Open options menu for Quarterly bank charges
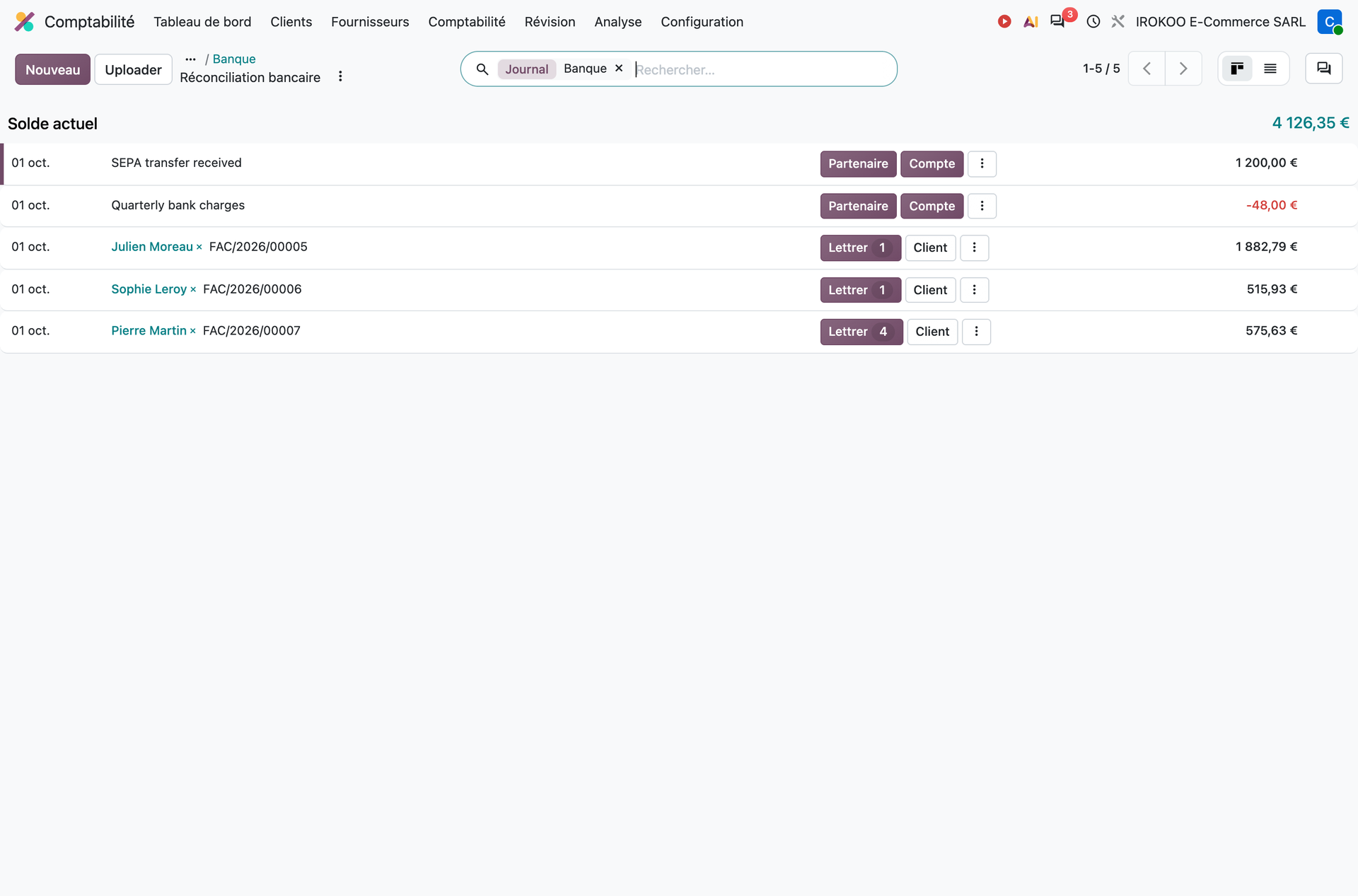The width and height of the screenshot is (1358, 896). (982, 206)
